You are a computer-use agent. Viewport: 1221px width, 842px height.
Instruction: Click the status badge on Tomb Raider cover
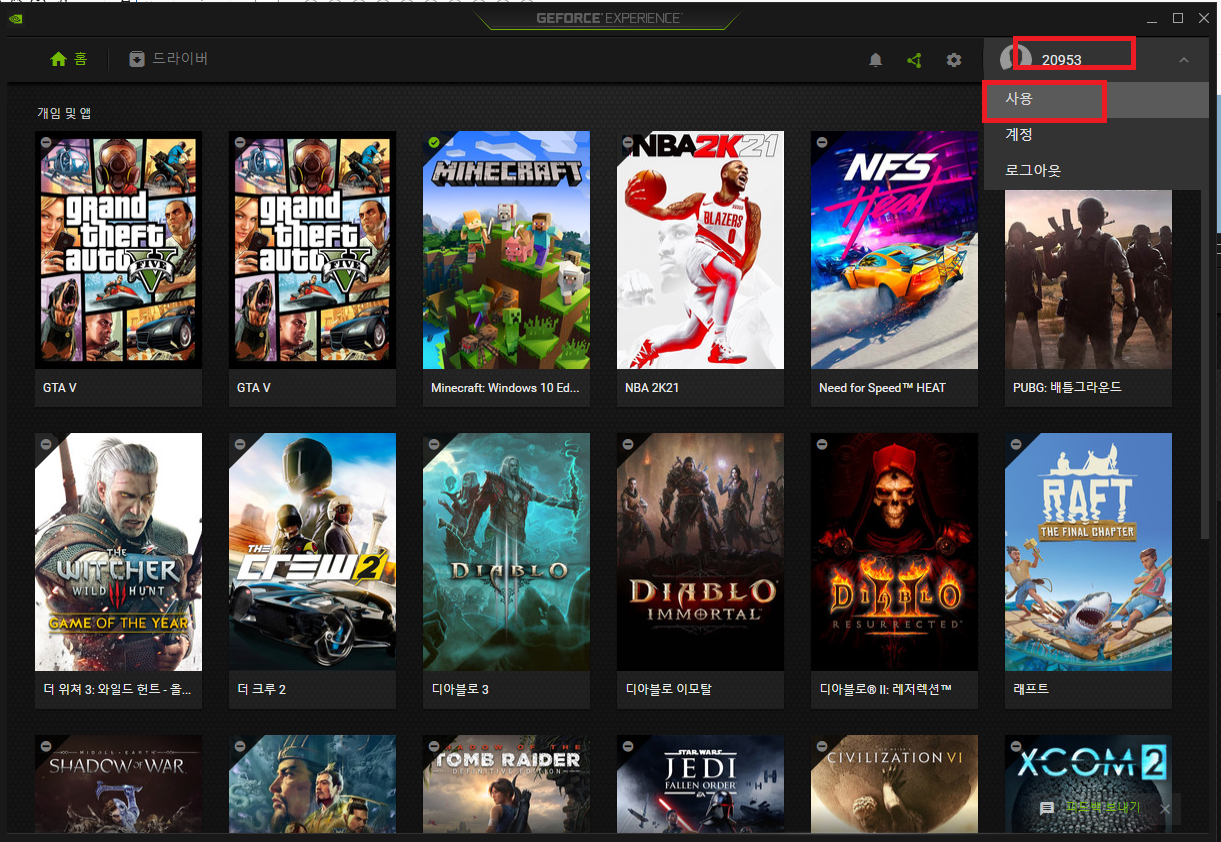pyautogui.click(x=434, y=747)
